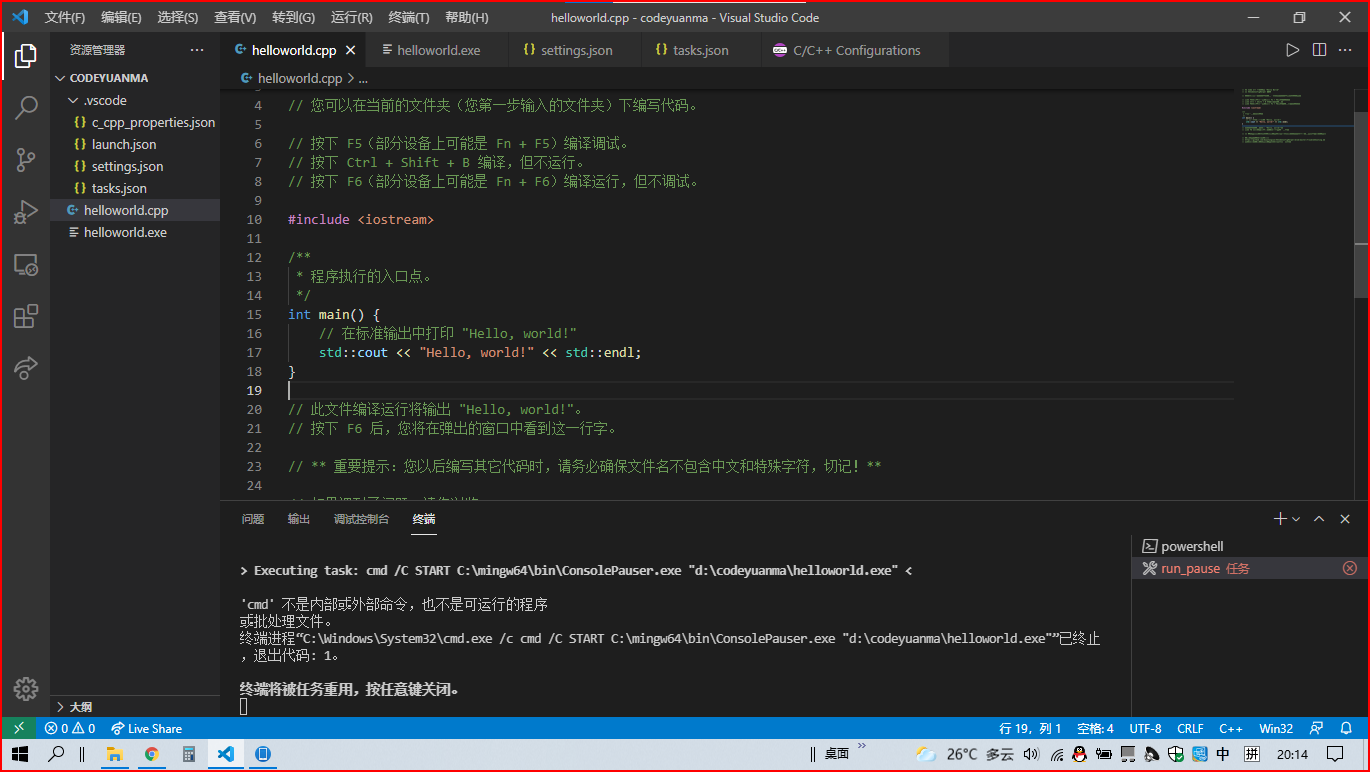Open Google Chrome from the taskbar
This screenshot has width=1370, height=772.
coord(151,755)
